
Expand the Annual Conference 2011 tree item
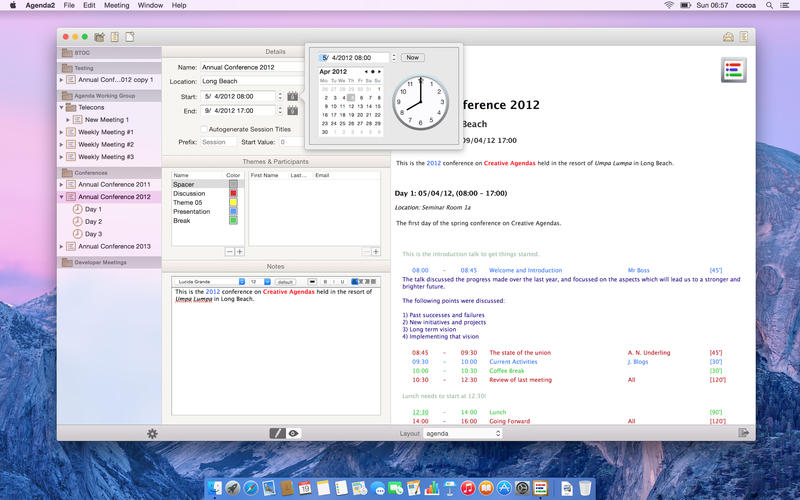click(x=62, y=185)
